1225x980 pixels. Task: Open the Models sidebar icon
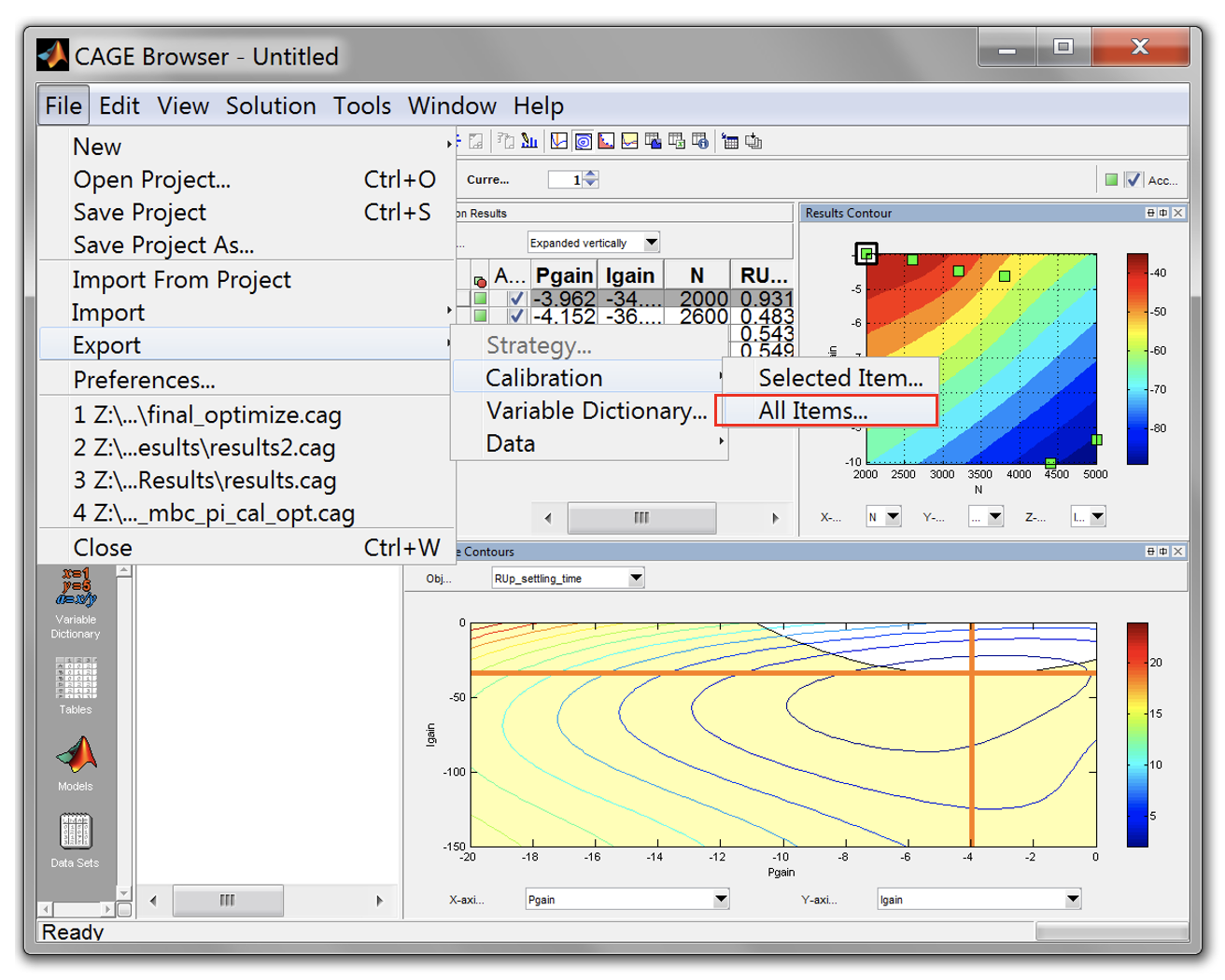click(76, 763)
